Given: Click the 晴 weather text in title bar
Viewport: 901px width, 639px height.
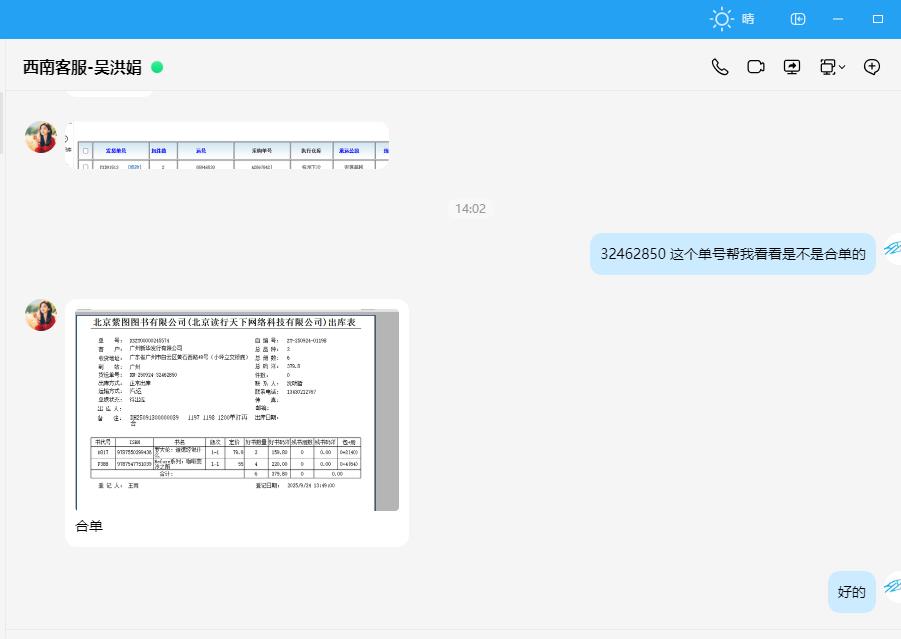Looking at the screenshot, I should click(748, 19).
